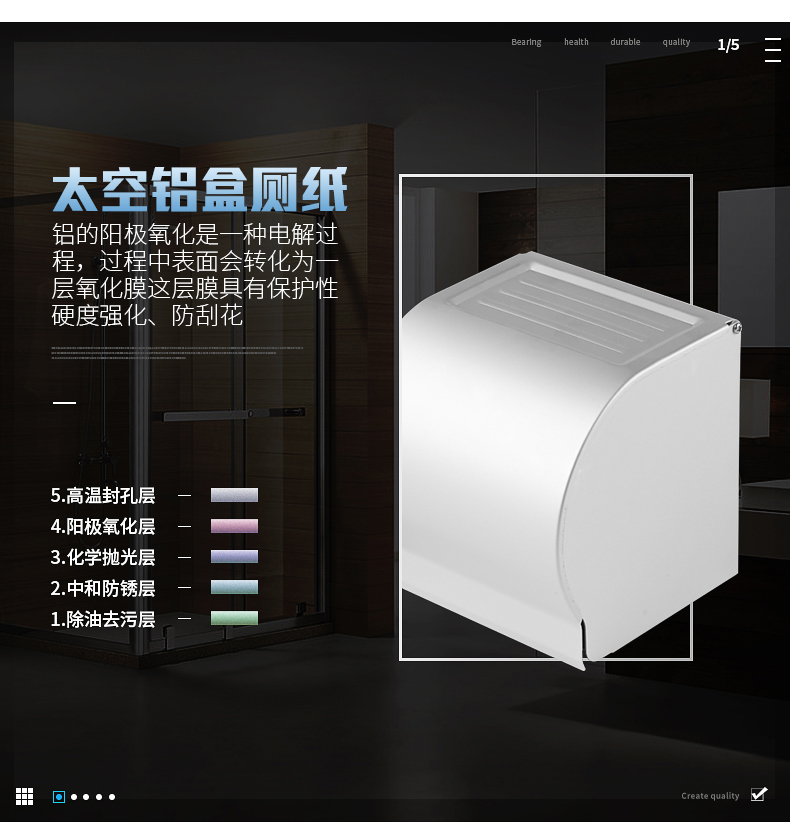Select the first highlighted pagination dot
Image resolution: width=790 pixels, height=822 pixels.
coord(59,797)
